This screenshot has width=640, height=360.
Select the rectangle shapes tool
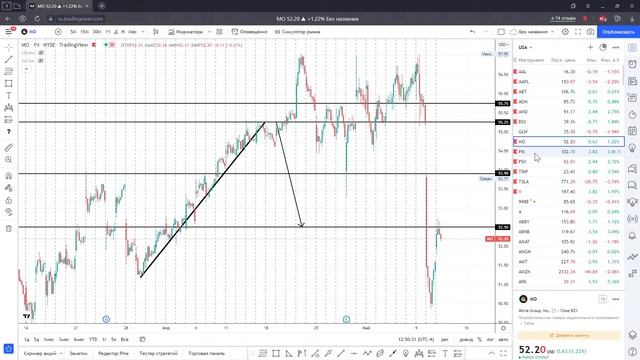point(9,83)
